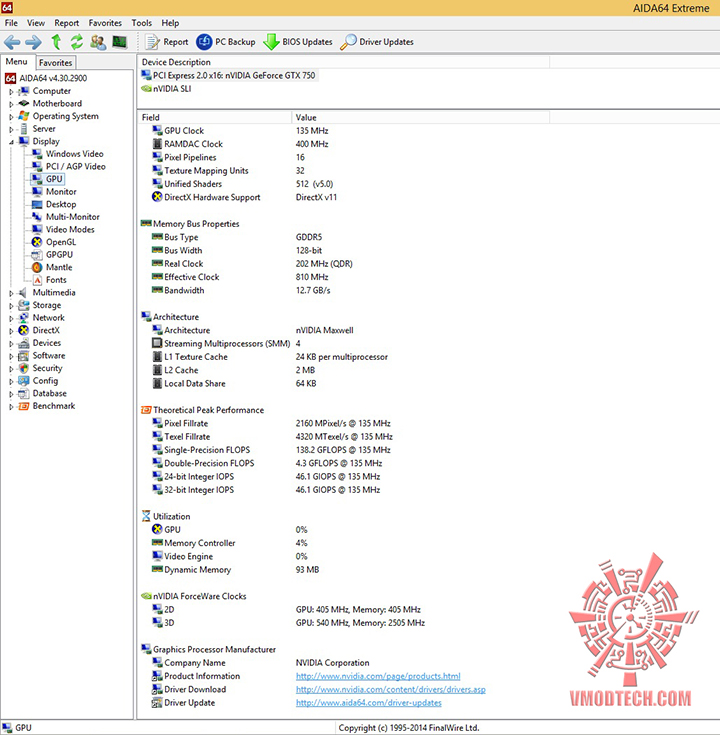Switch to the Favorites tab in sidebar
Viewport: 720px width, 735px height.
[55, 62]
